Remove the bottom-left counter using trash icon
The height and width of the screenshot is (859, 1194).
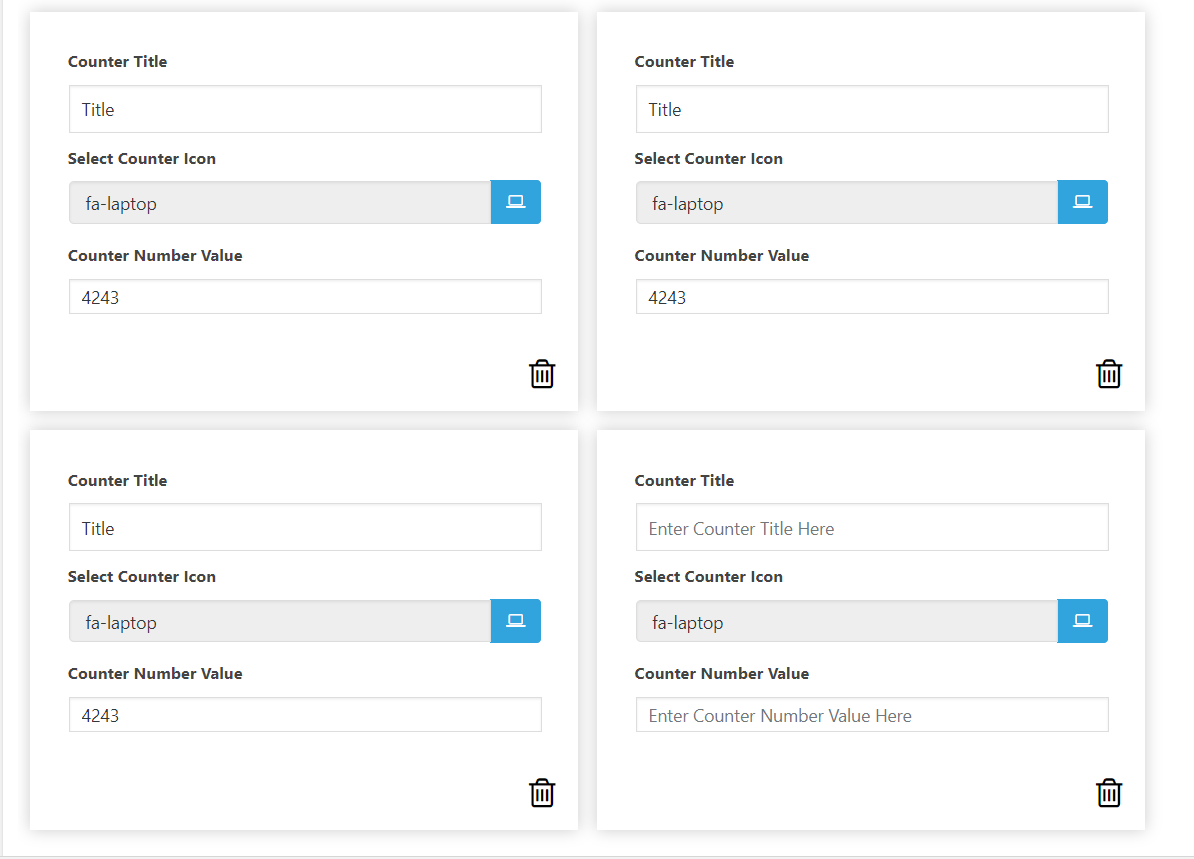[x=542, y=793]
